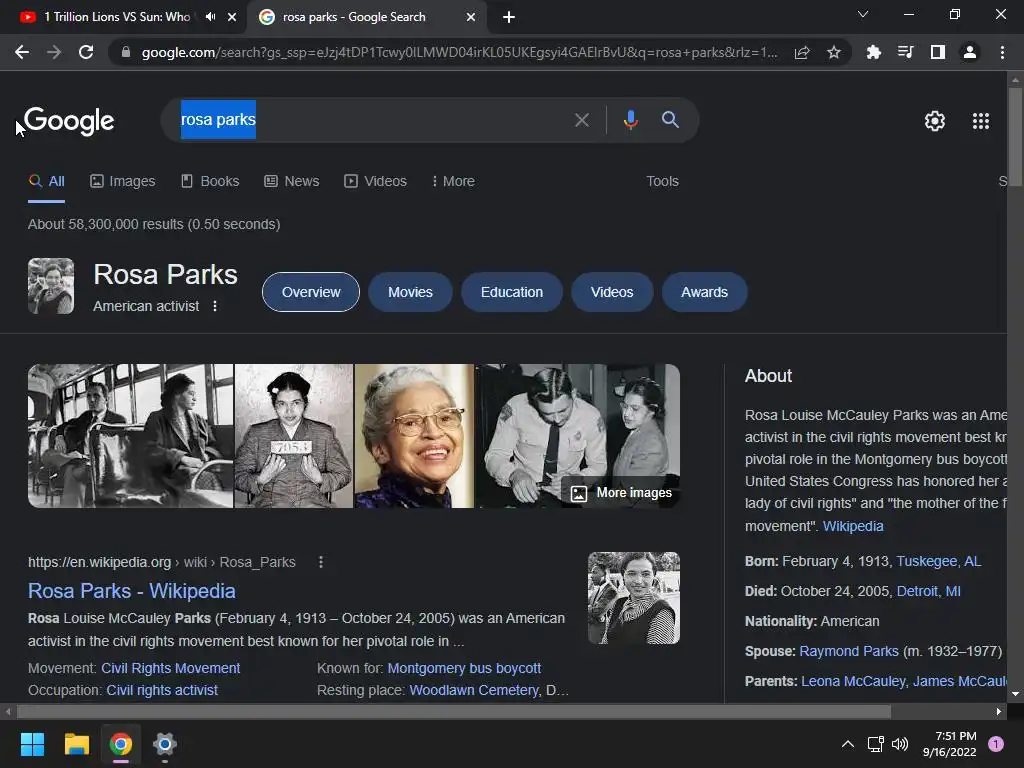Open the Civil rights activist link
Viewport: 1024px width, 768px height.
(x=162, y=690)
